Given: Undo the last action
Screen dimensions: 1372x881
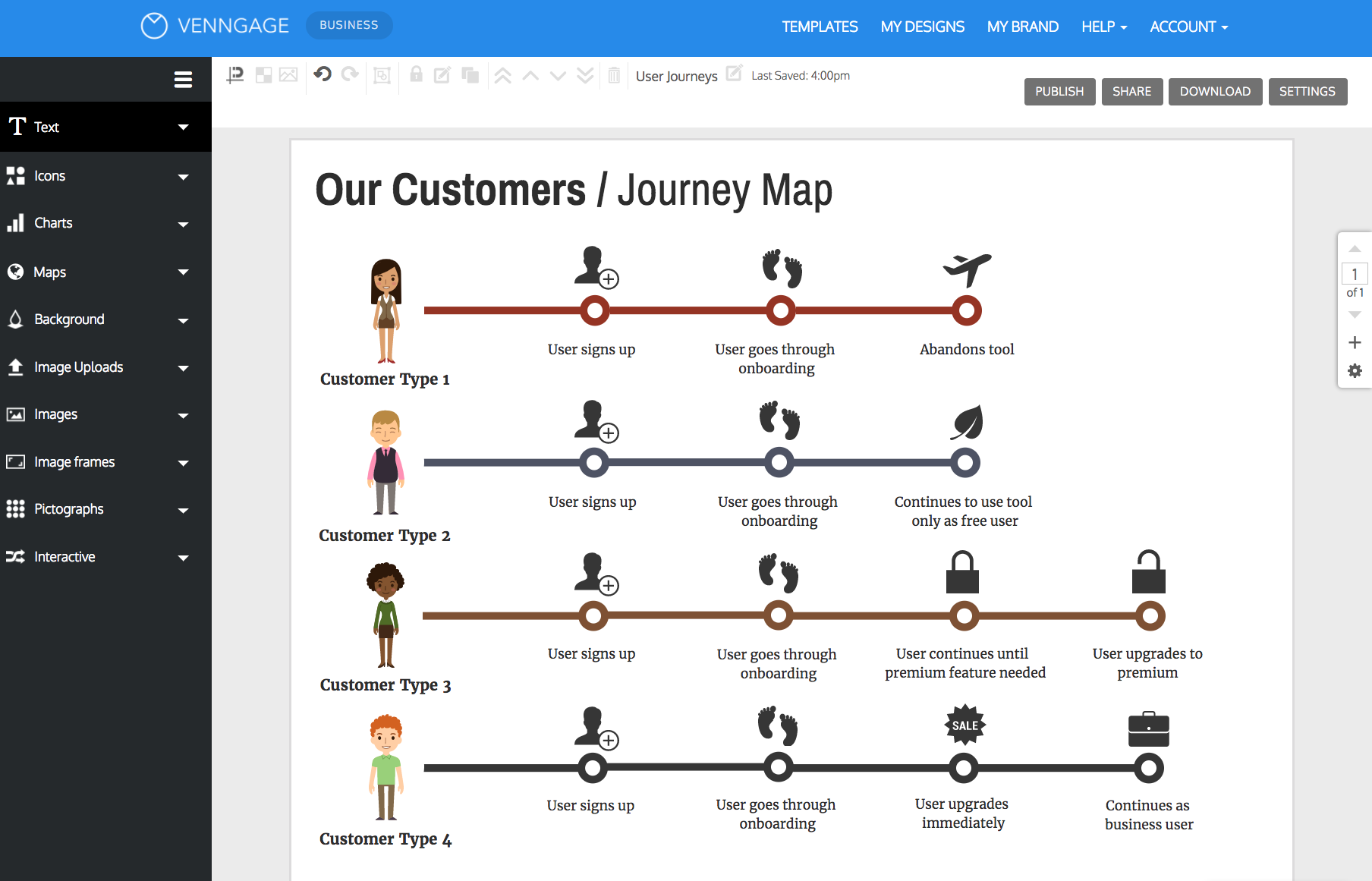Looking at the screenshot, I should point(323,75).
